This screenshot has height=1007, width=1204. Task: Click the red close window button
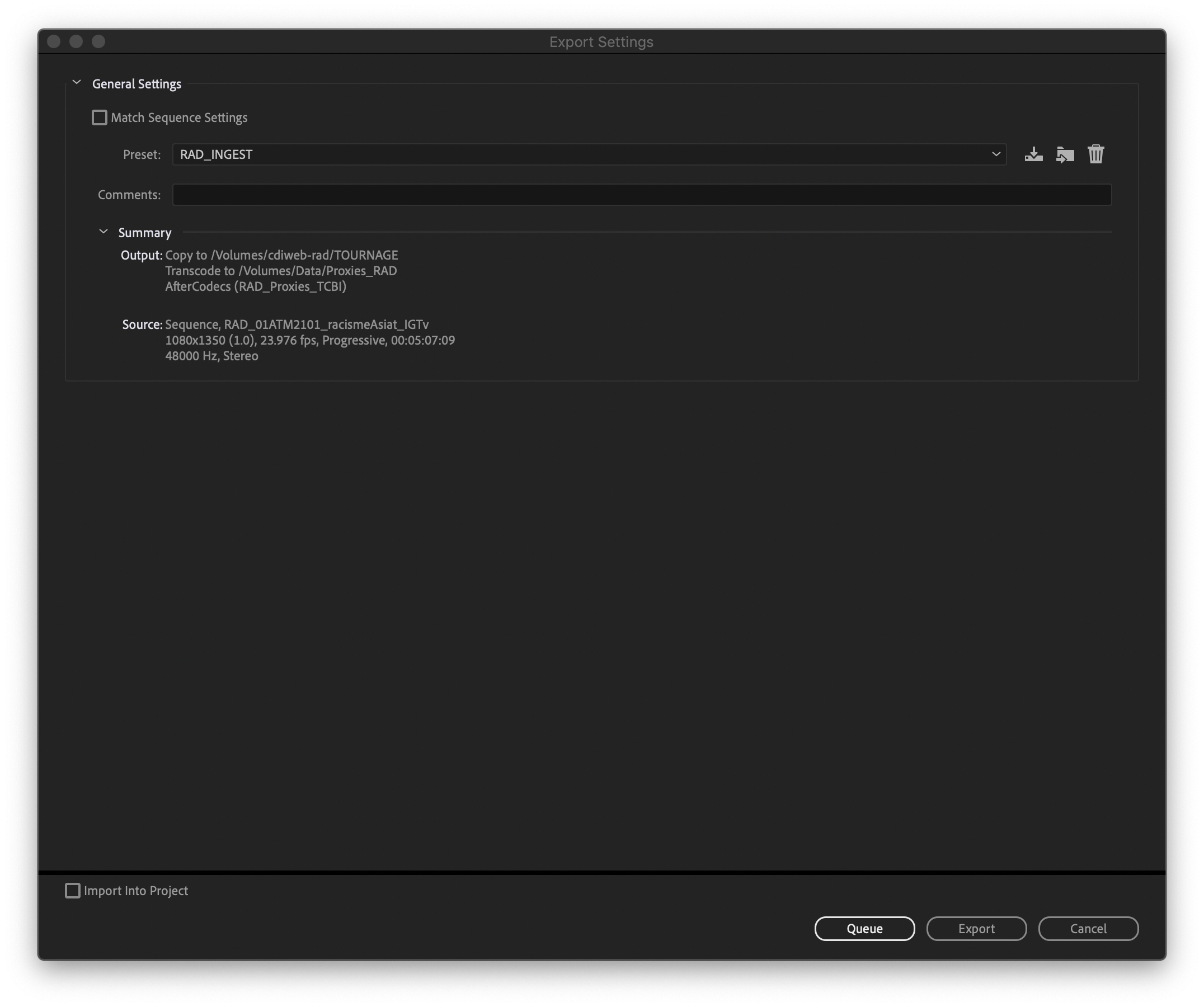54,41
